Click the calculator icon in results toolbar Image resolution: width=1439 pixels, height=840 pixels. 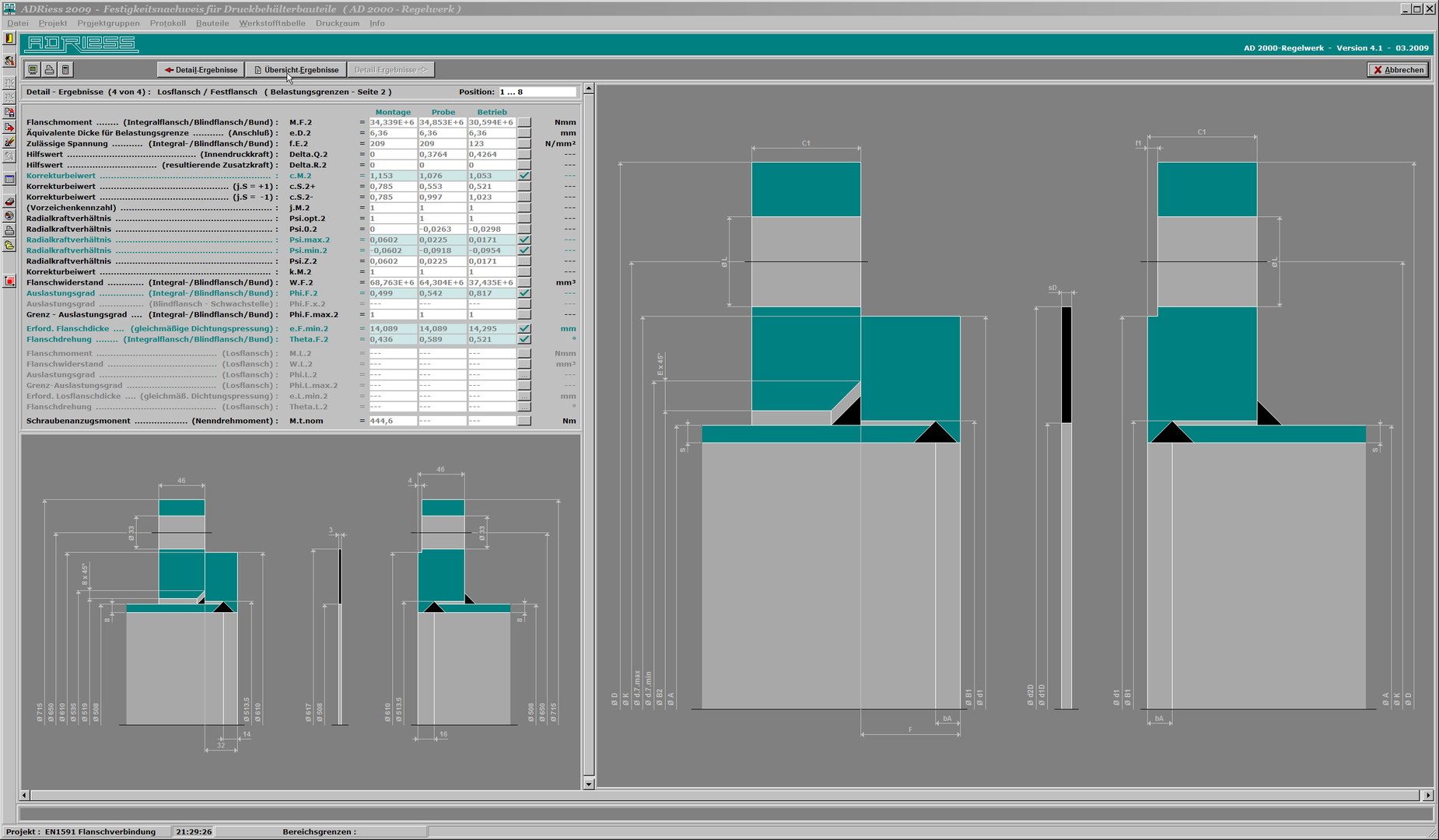[65, 70]
